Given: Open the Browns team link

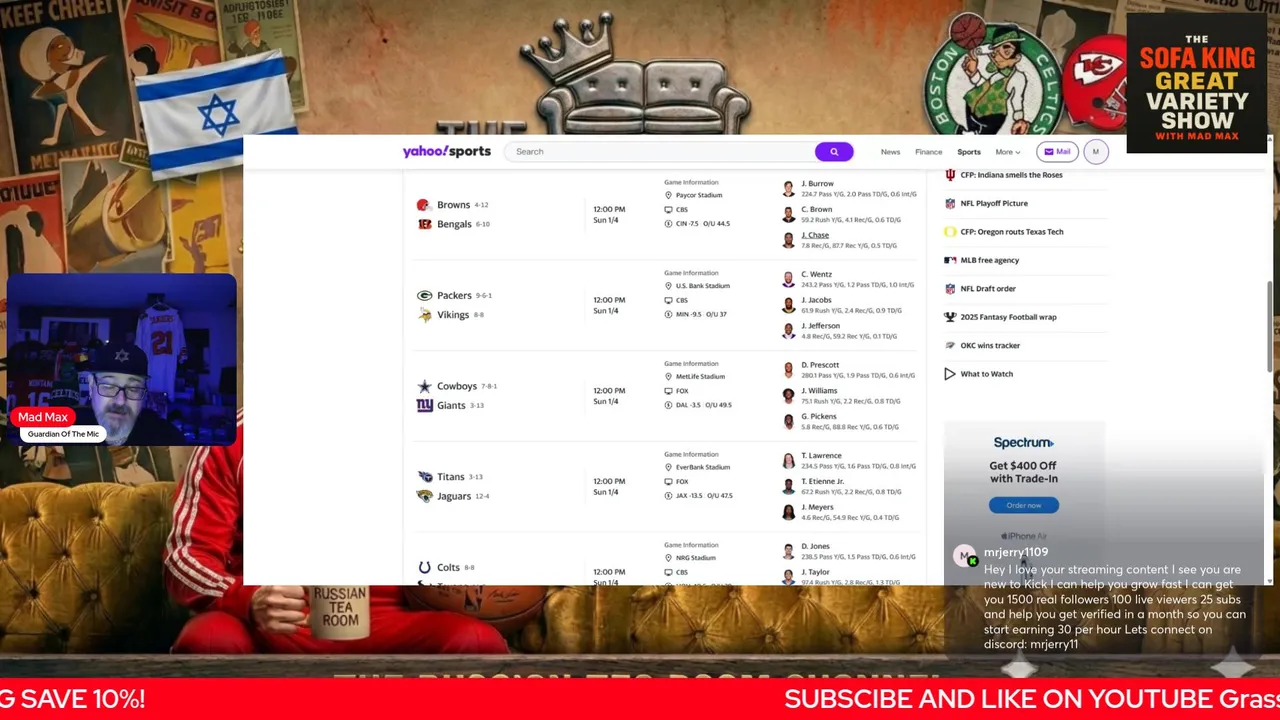Looking at the screenshot, I should (453, 205).
